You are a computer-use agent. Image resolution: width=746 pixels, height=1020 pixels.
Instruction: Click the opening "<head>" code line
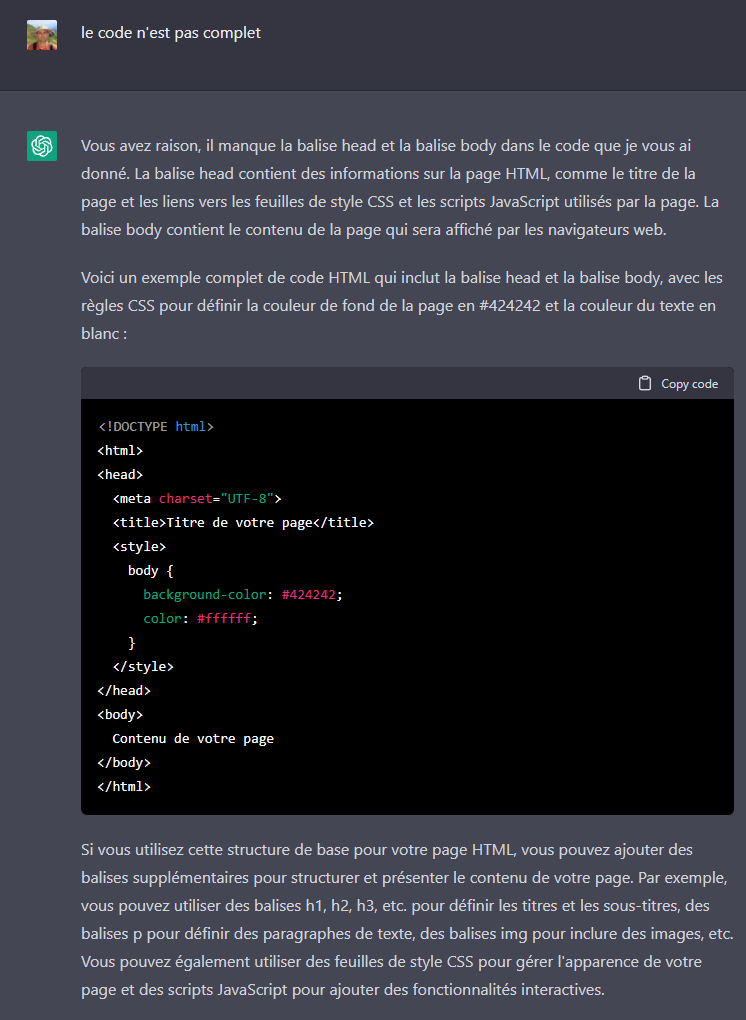point(120,475)
